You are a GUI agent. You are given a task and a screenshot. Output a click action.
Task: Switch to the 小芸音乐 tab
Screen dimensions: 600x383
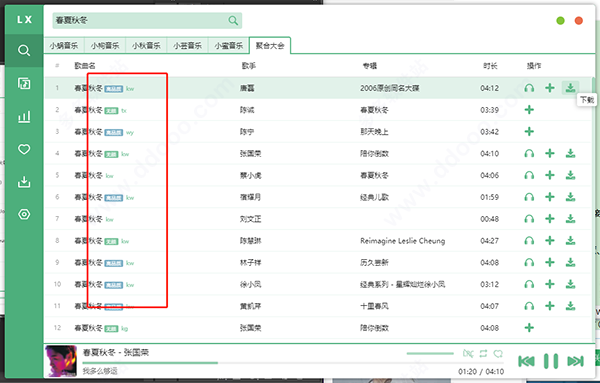click(187, 46)
